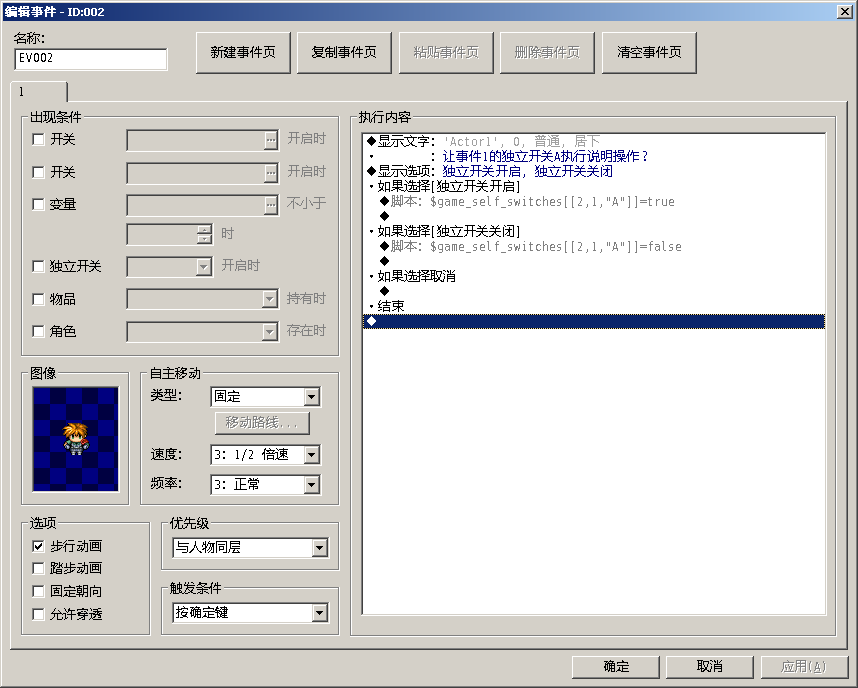The image size is (858, 688).
Task: Select the 显示选项 command line
Action: tap(594, 171)
